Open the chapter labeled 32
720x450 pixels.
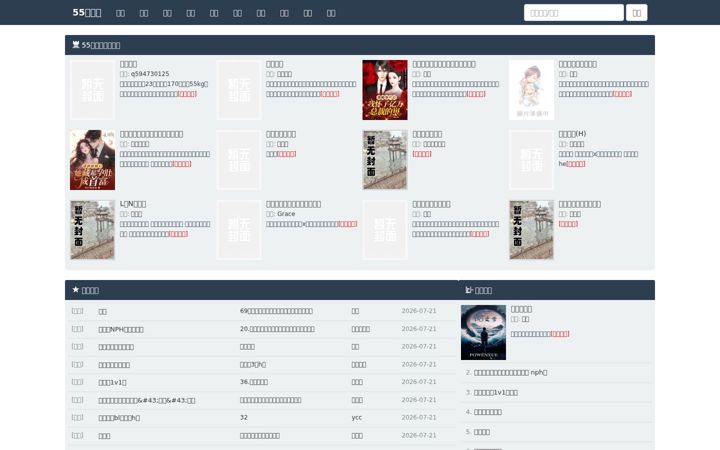[244, 417]
